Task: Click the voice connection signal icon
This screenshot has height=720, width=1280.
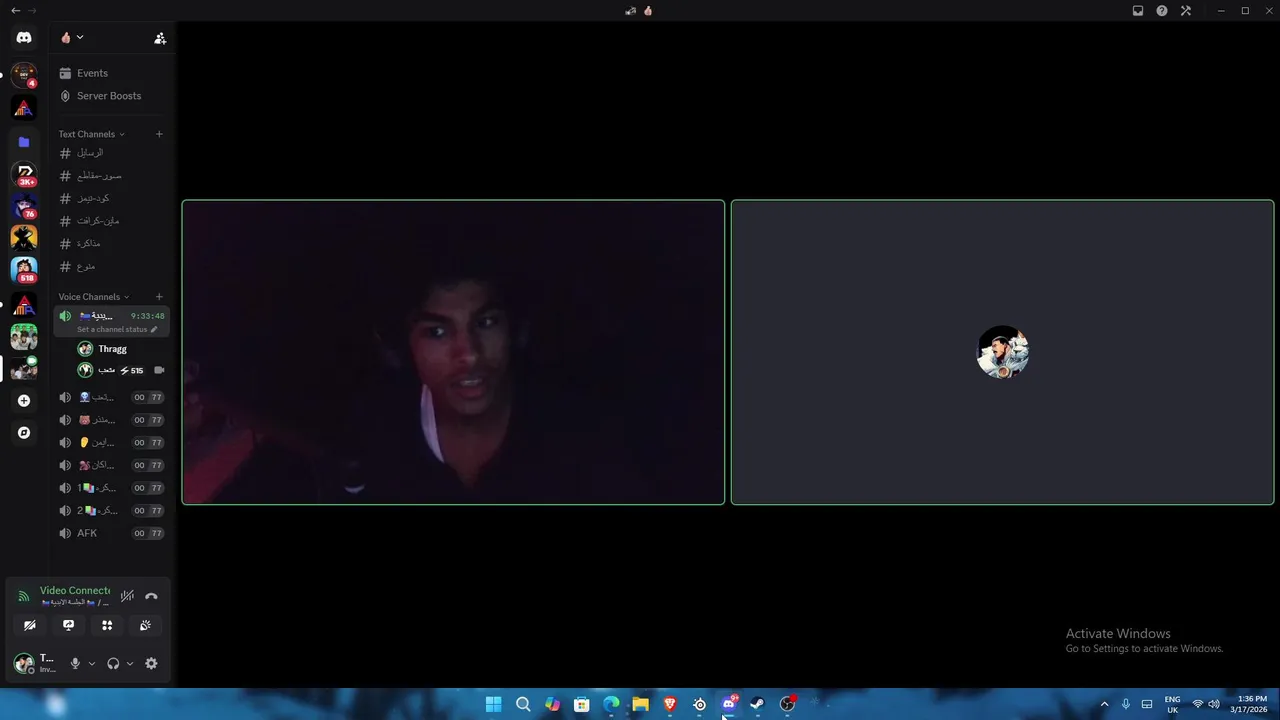Action: [x=23, y=596]
